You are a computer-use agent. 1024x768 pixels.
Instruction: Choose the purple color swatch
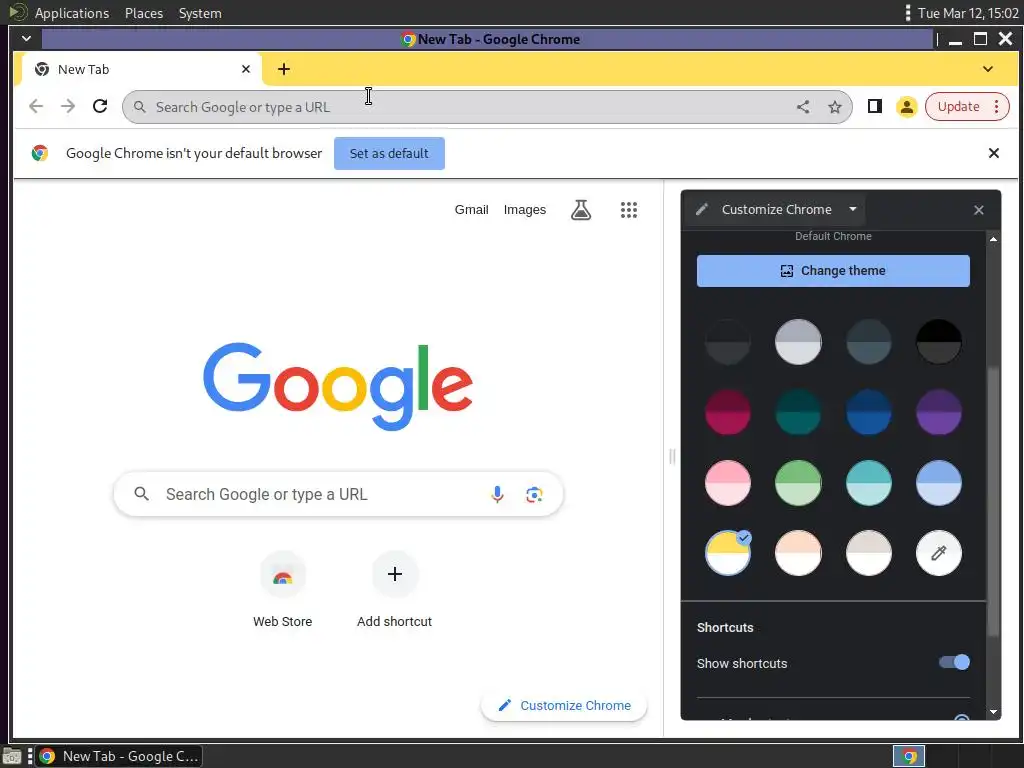pyautogui.click(x=938, y=412)
